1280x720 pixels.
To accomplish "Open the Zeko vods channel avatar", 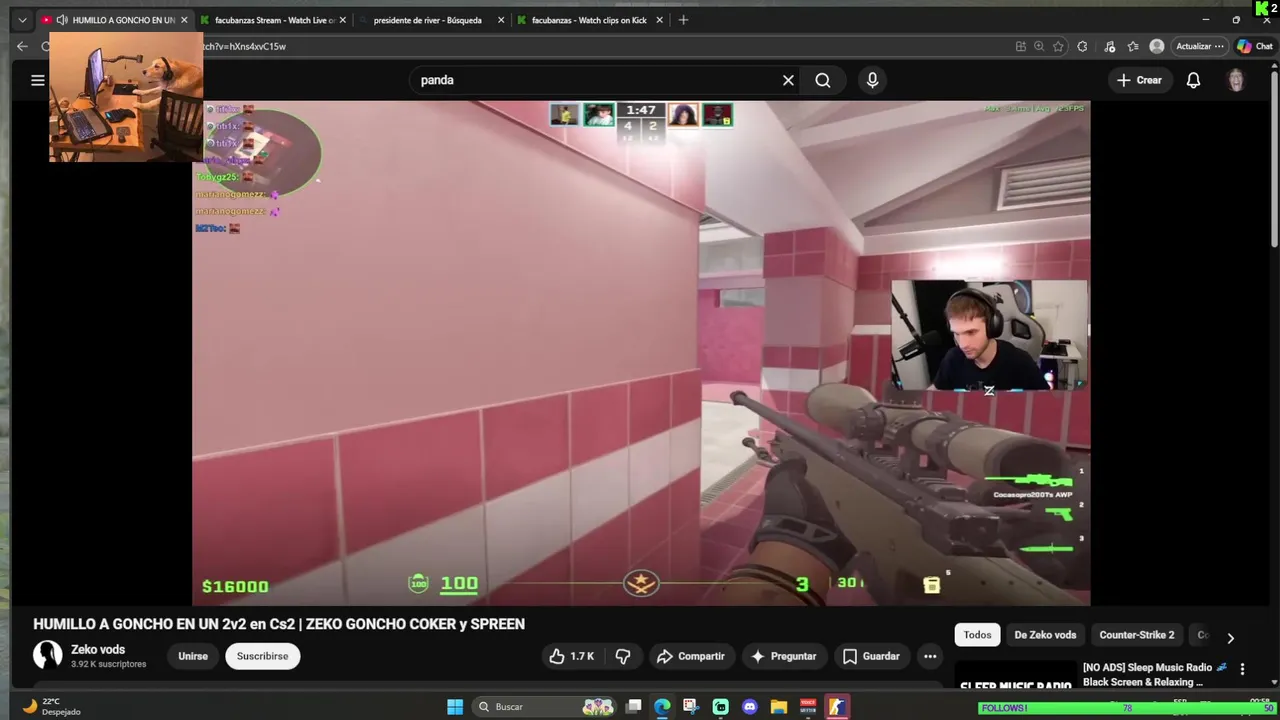I will click(x=48, y=655).
